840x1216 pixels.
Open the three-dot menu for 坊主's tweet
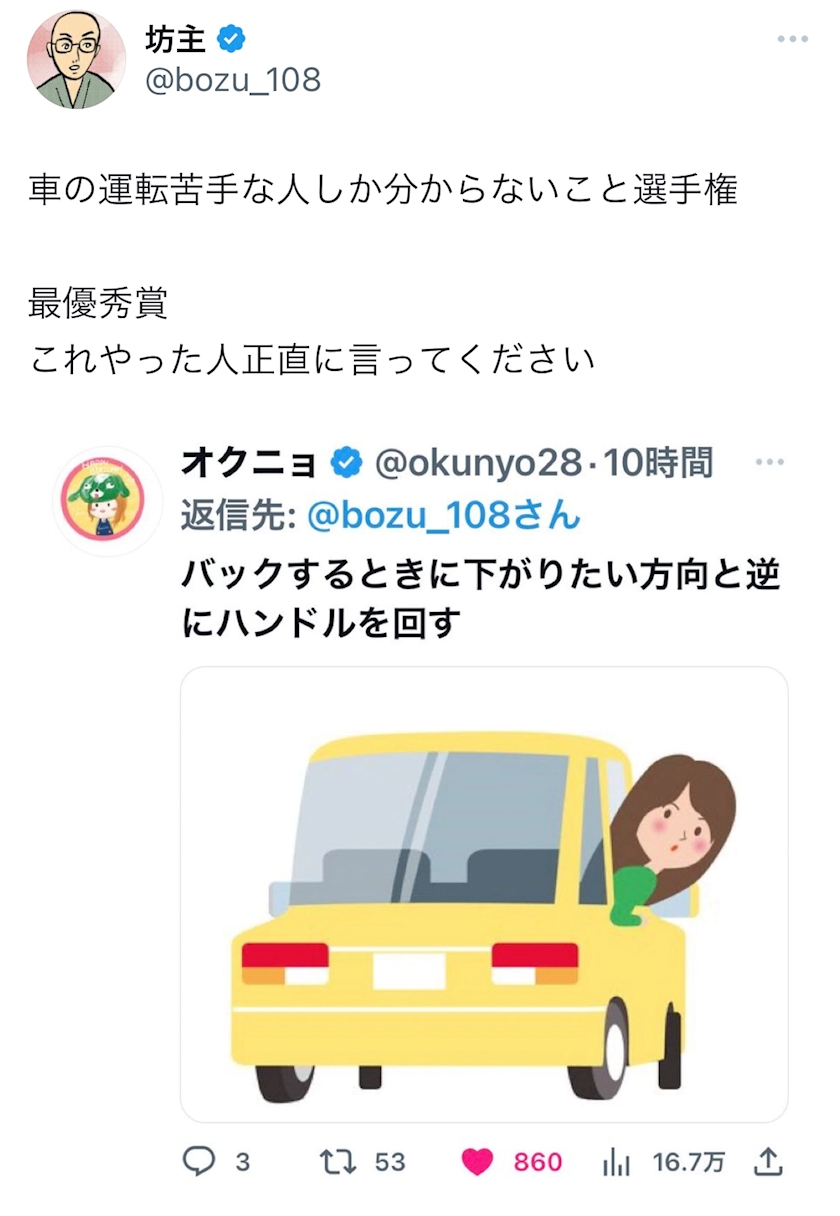pos(792,39)
